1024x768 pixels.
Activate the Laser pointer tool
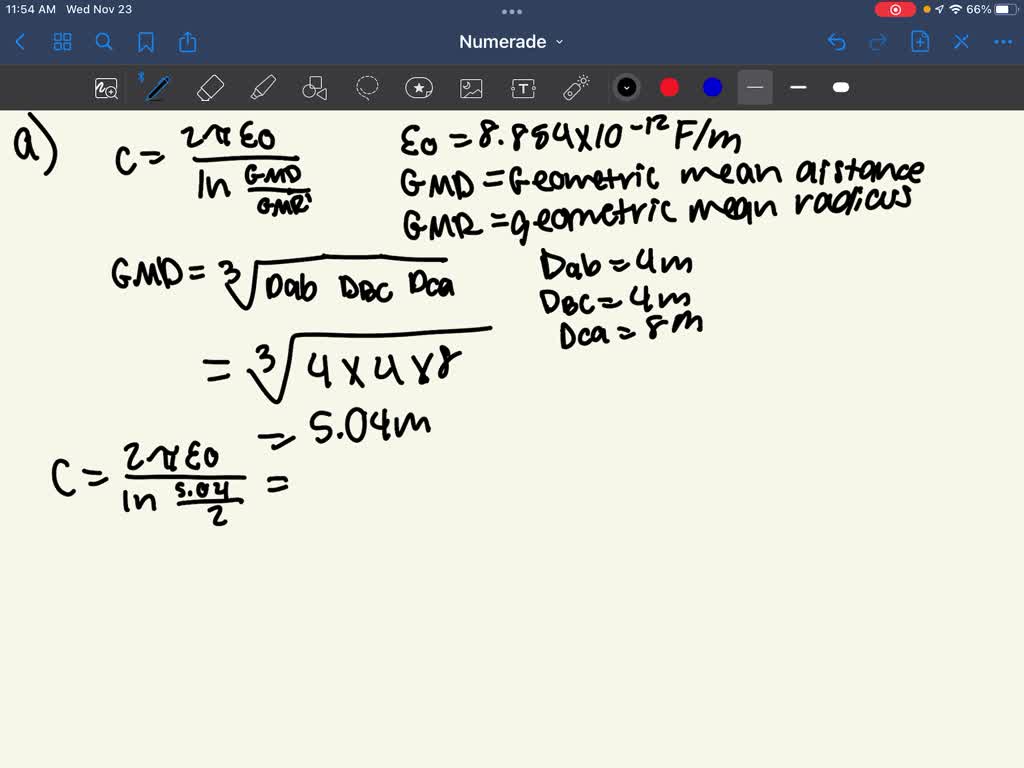coord(576,88)
